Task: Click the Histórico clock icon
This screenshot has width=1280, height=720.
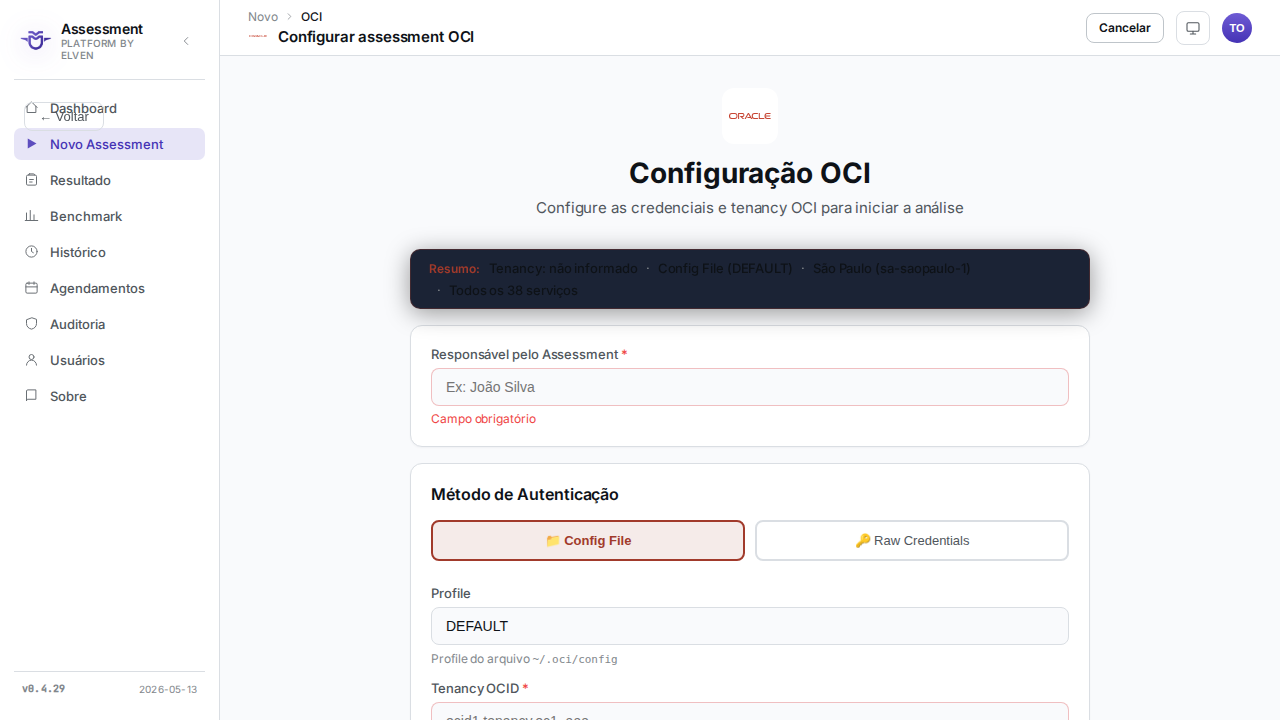Action: point(31,252)
